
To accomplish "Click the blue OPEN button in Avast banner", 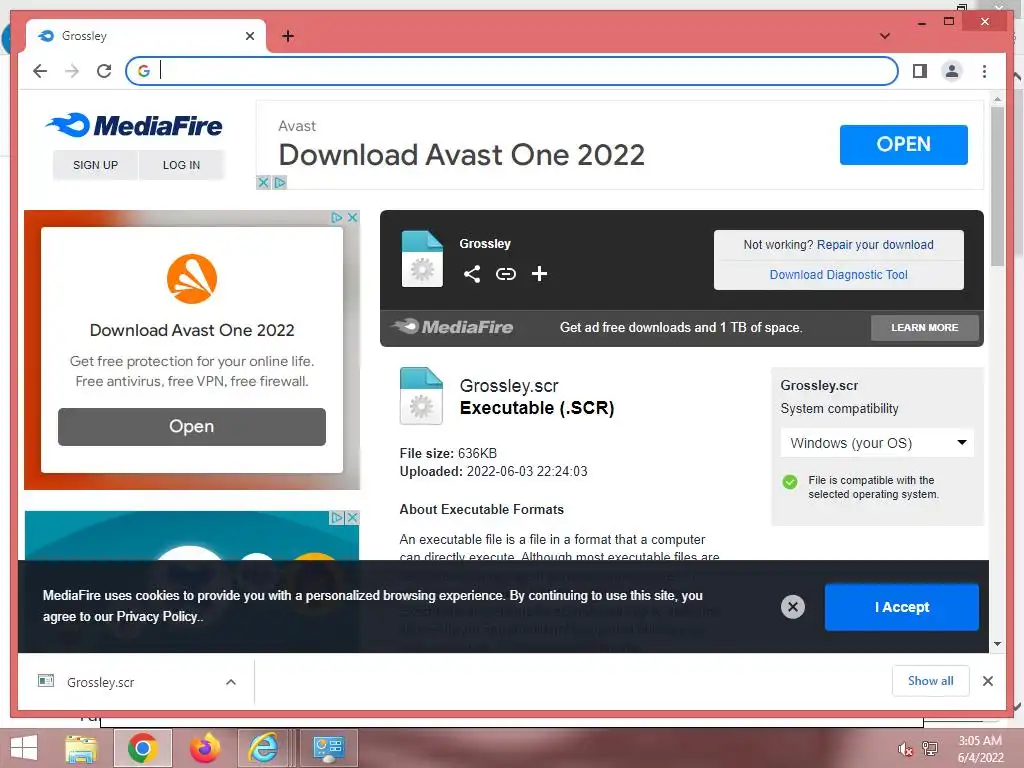I will 903,144.
